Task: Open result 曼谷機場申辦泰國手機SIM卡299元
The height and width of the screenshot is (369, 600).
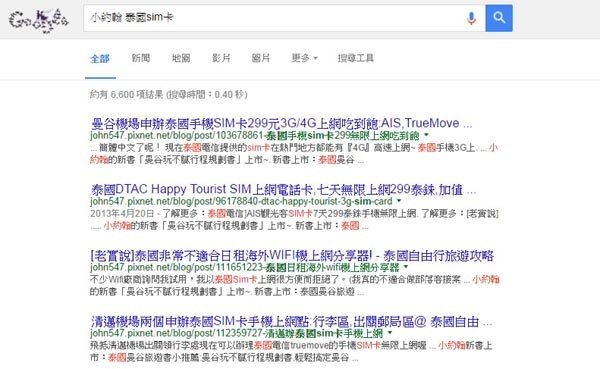Action: tap(282, 123)
